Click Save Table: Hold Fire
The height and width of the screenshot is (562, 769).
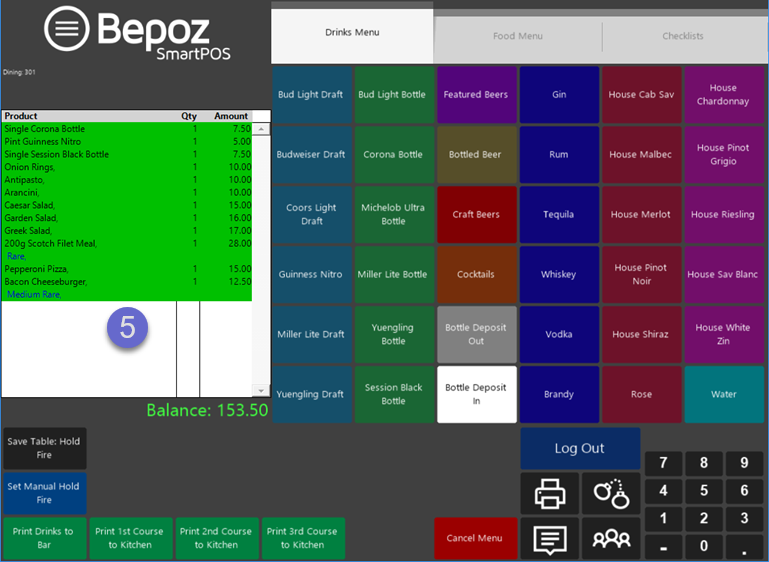tap(45, 448)
